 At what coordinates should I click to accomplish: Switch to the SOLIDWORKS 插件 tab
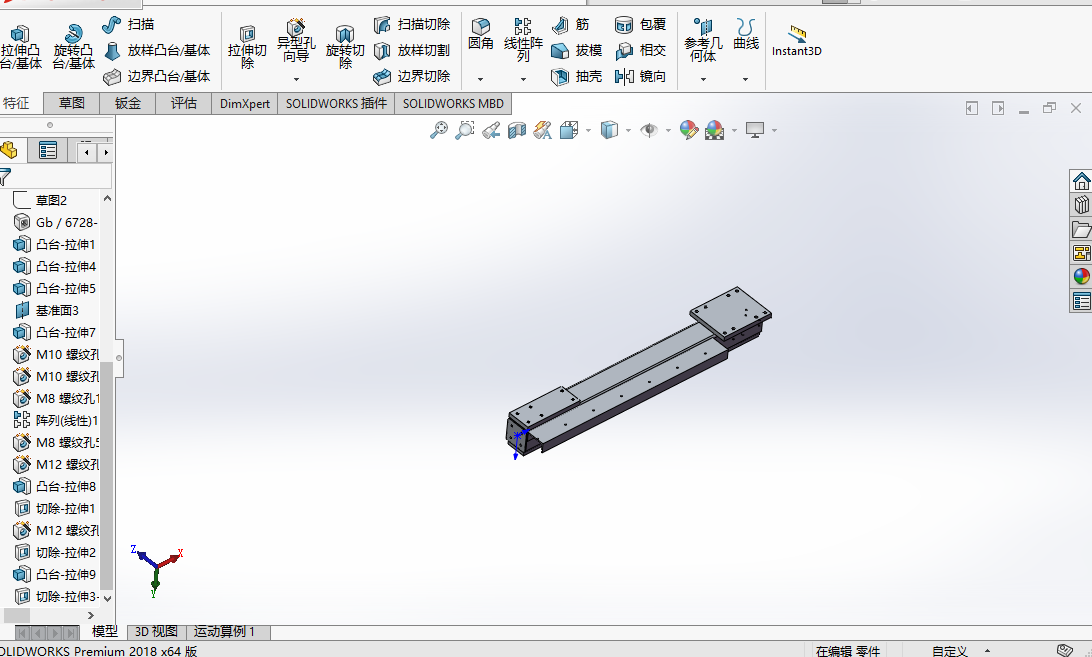coord(336,103)
